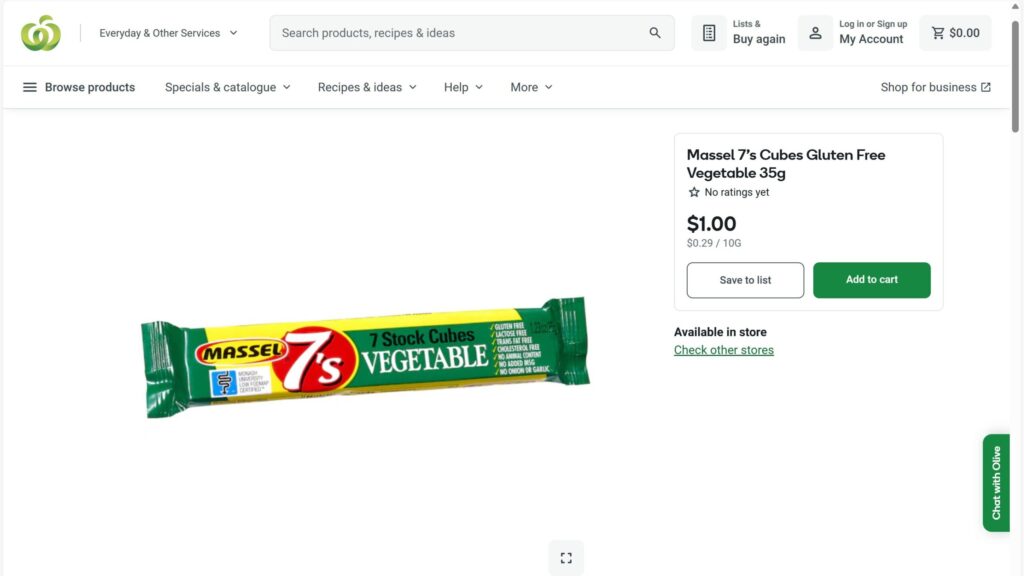Click the Browse products hamburger icon
Screen dimensions: 1024x576
point(30,87)
